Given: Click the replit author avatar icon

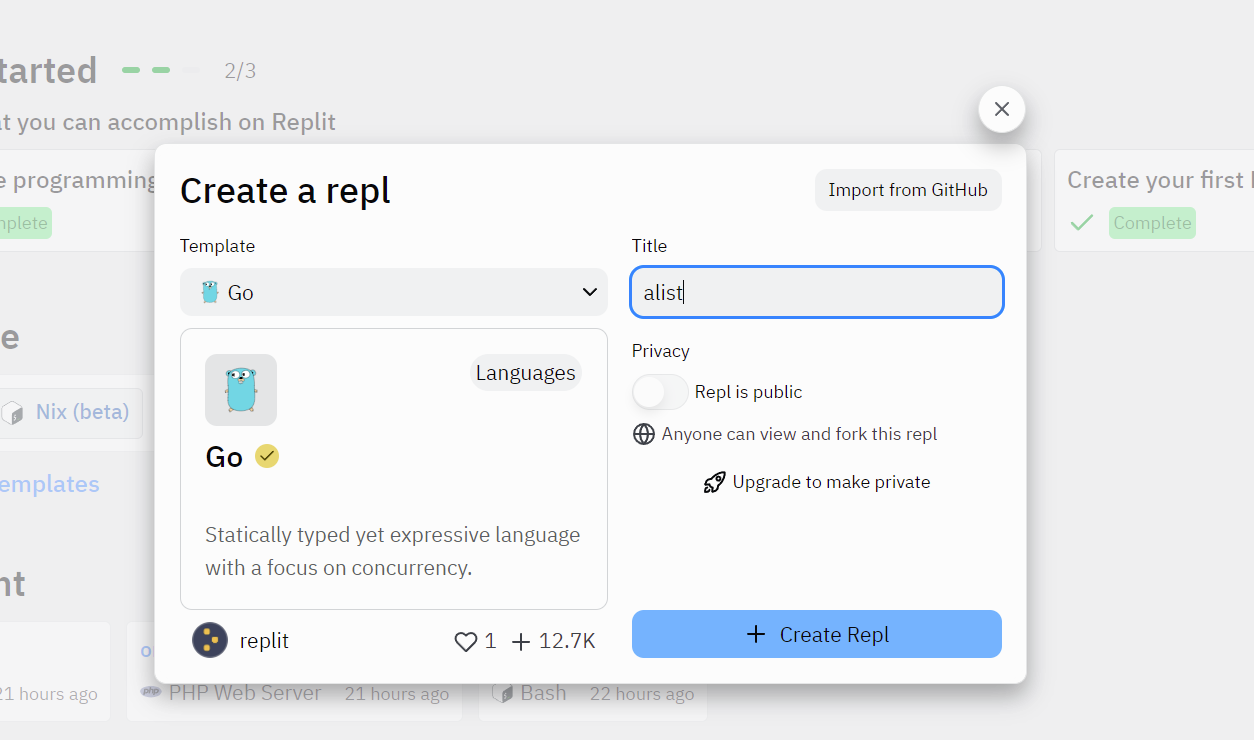Looking at the screenshot, I should point(210,640).
